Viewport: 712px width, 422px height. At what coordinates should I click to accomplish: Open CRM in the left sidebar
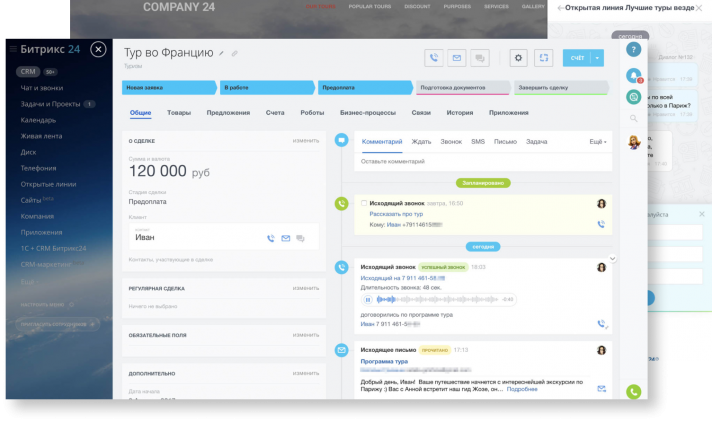[28, 71]
